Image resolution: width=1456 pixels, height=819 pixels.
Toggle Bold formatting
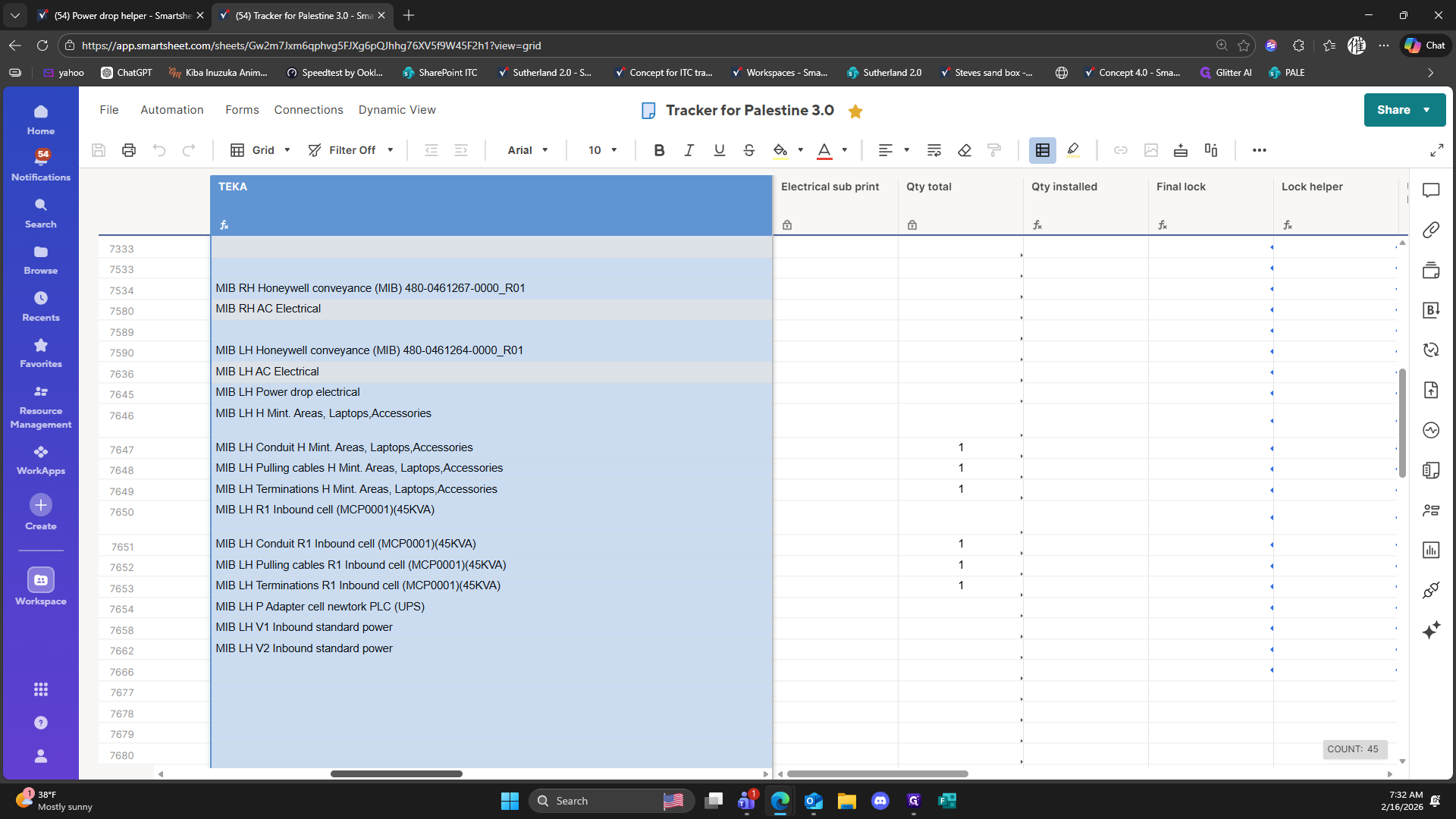coord(659,150)
